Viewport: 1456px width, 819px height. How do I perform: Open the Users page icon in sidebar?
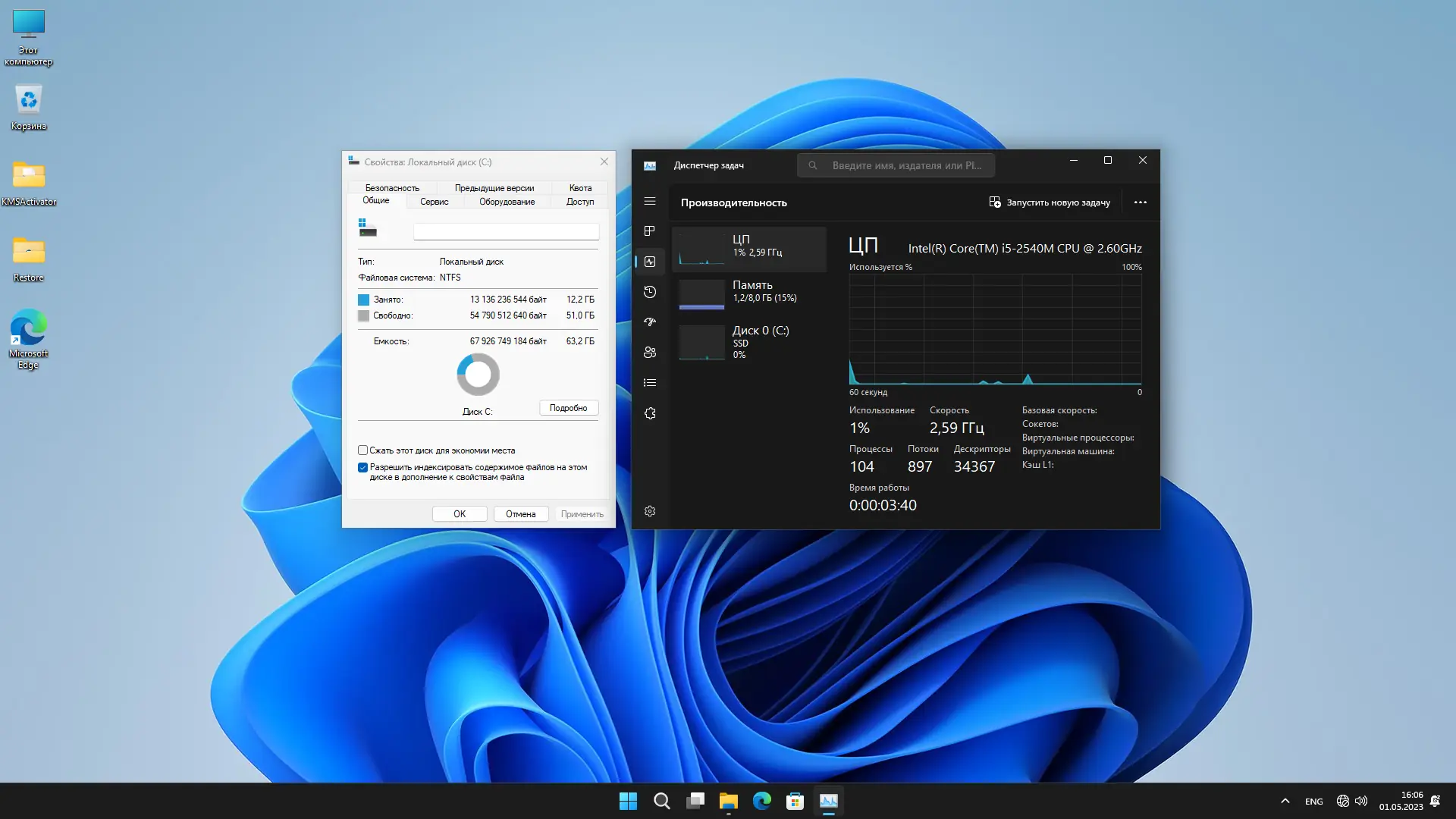tap(650, 353)
